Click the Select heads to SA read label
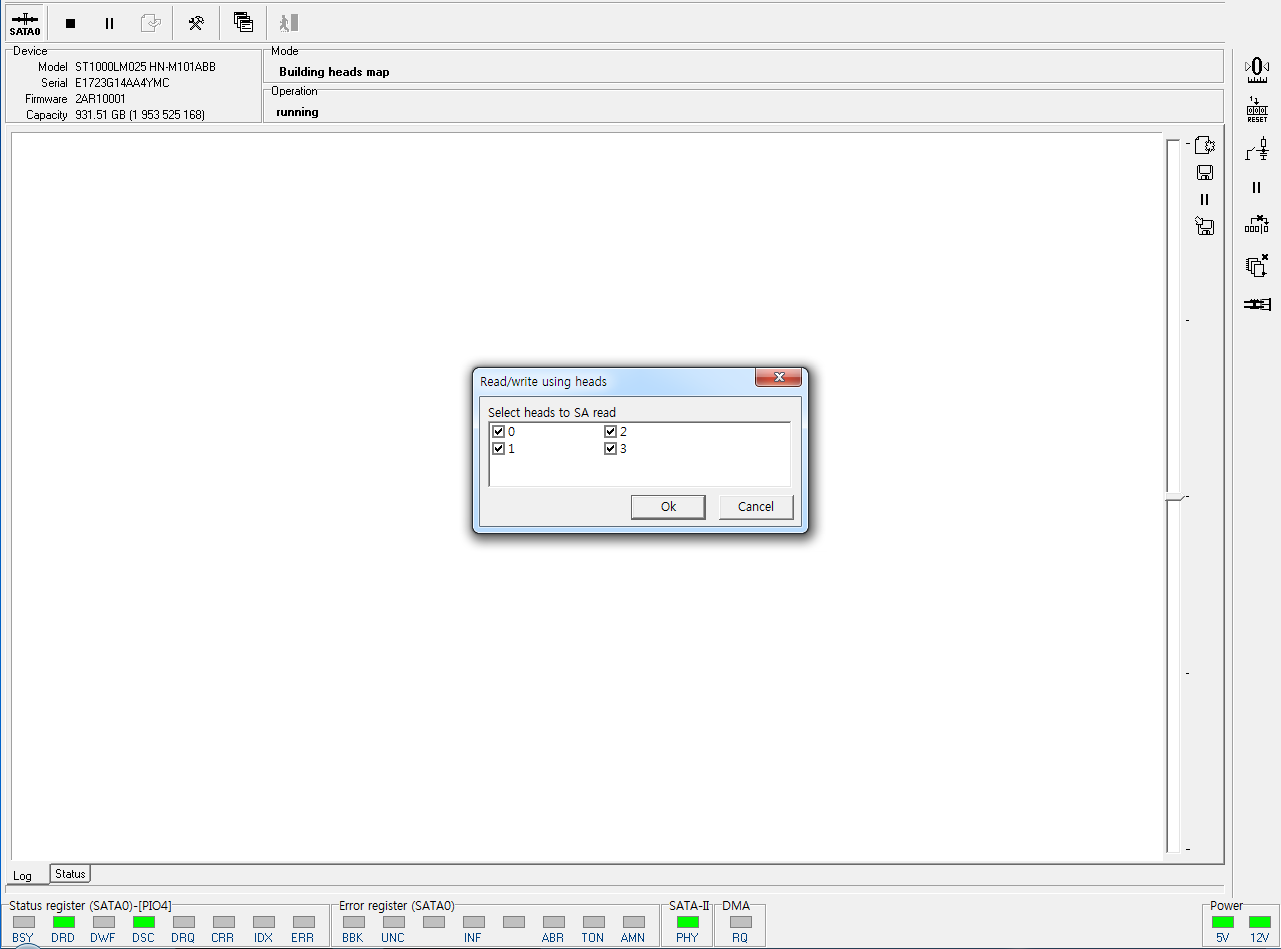Viewport: 1281px width, 949px height. point(552,412)
